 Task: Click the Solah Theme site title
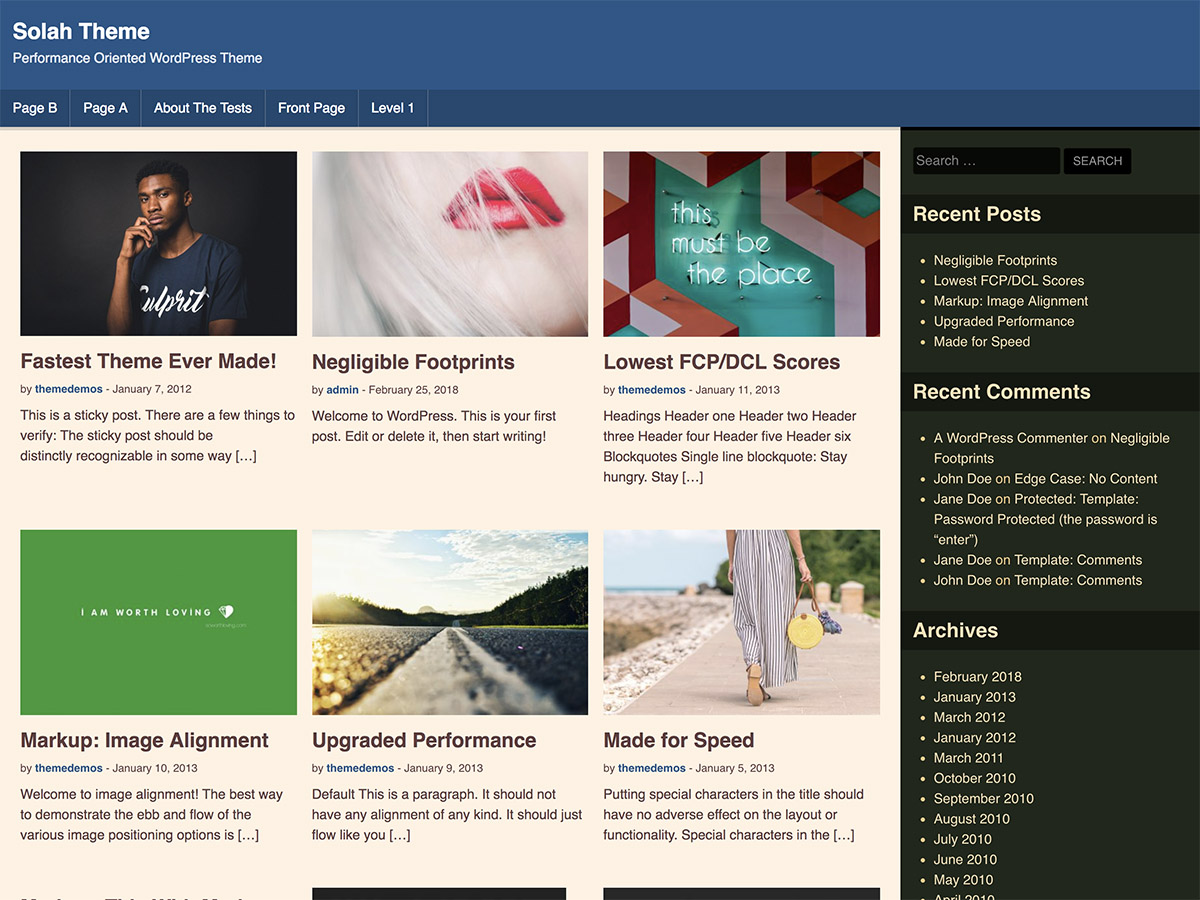[x=81, y=31]
